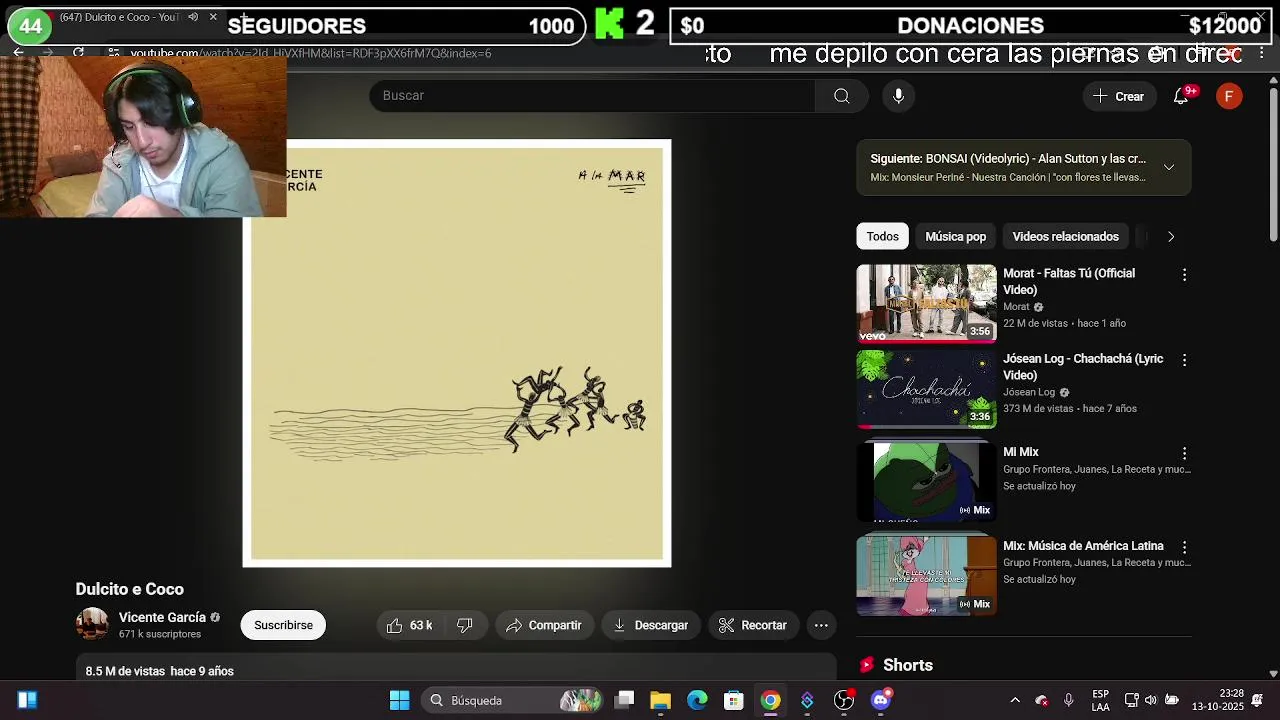Select the Música pop filter chip
1280x720 pixels.
(x=955, y=237)
